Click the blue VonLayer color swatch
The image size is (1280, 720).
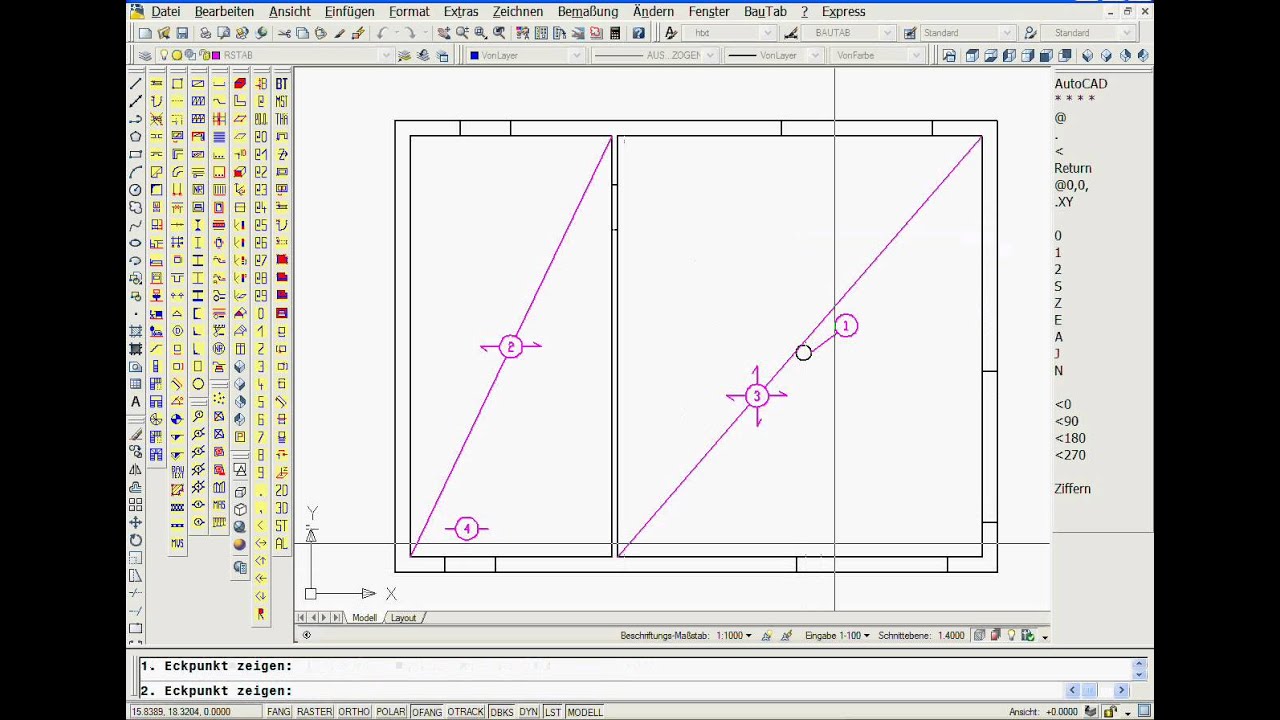point(474,55)
